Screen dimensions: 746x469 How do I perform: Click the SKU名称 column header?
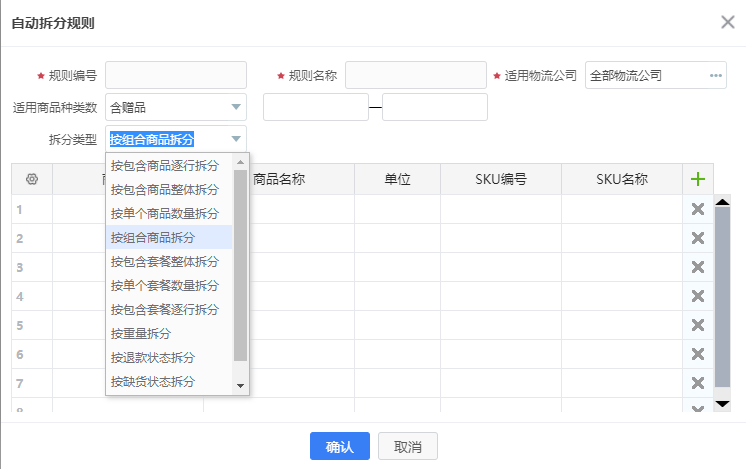pyautogui.click(x=622, y=179)
